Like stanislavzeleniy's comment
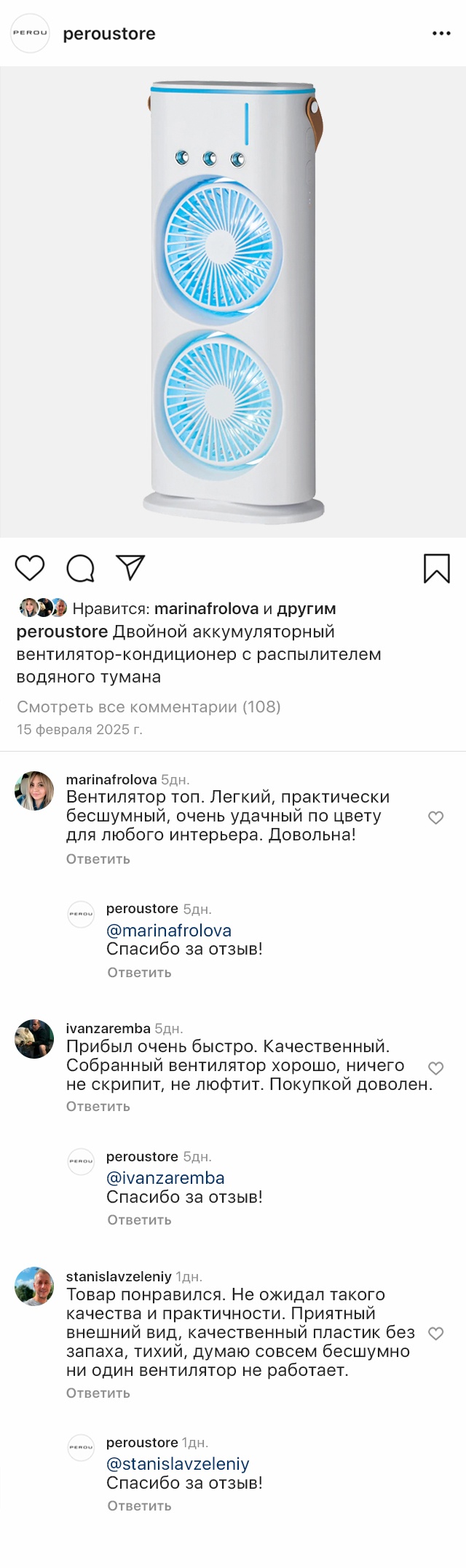The height and width of the screenshot is (1568, 466). (435, 1333)
